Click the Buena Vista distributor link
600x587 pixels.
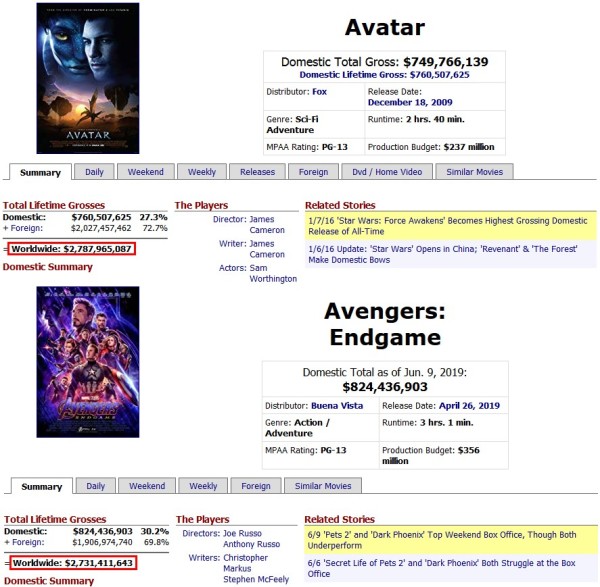pos(337,406)
